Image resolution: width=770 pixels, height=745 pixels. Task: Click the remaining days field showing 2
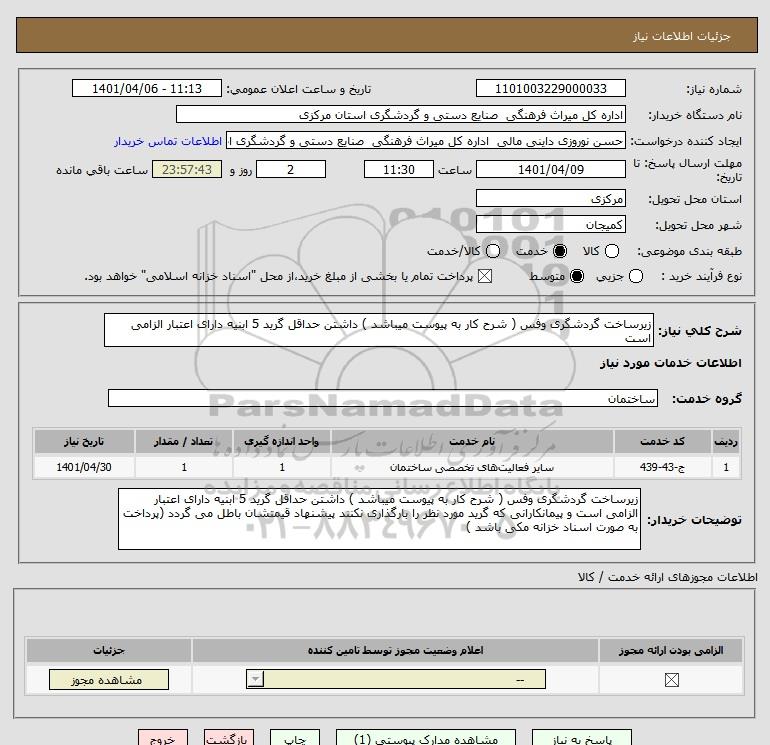(x=291, y=169)
